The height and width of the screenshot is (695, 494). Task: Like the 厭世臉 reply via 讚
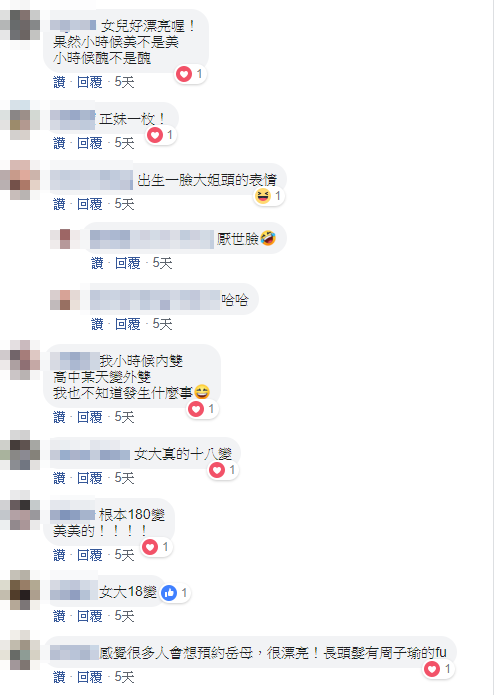(x=97, y=263)
